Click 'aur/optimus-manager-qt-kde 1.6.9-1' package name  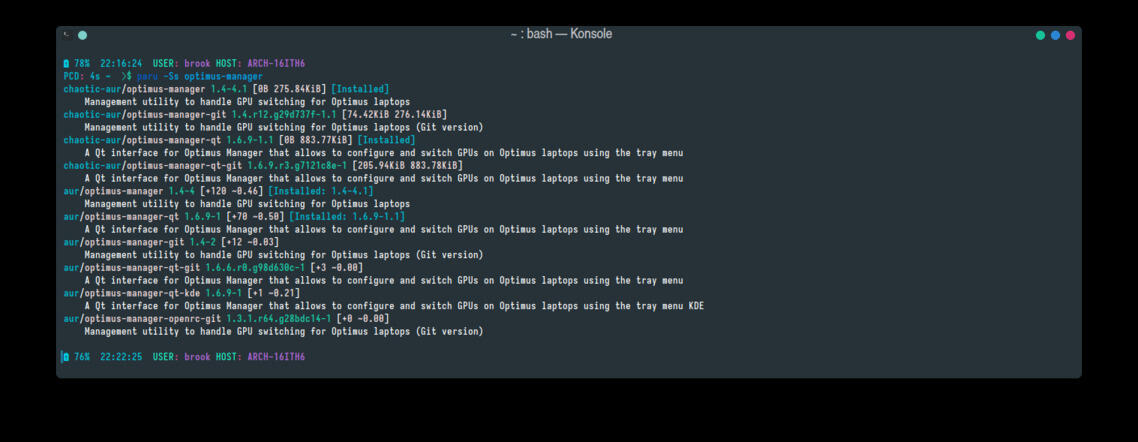(152, 293)
